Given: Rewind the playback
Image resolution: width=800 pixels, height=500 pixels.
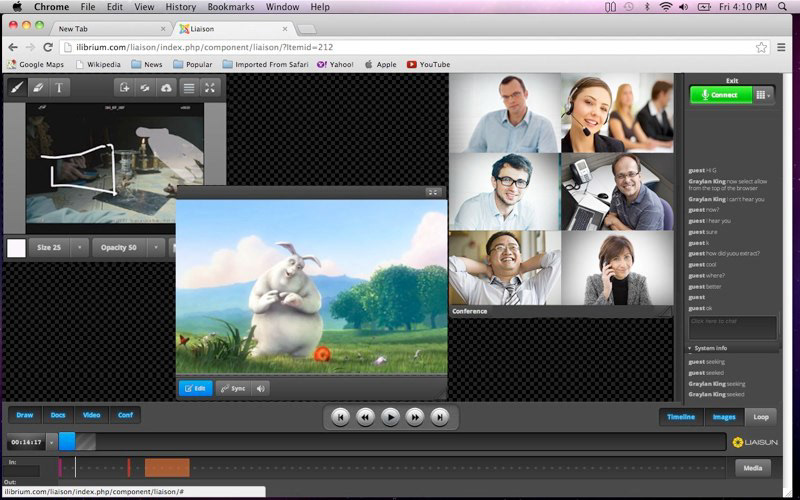Looking at the screenshot, I should point(365,417).
